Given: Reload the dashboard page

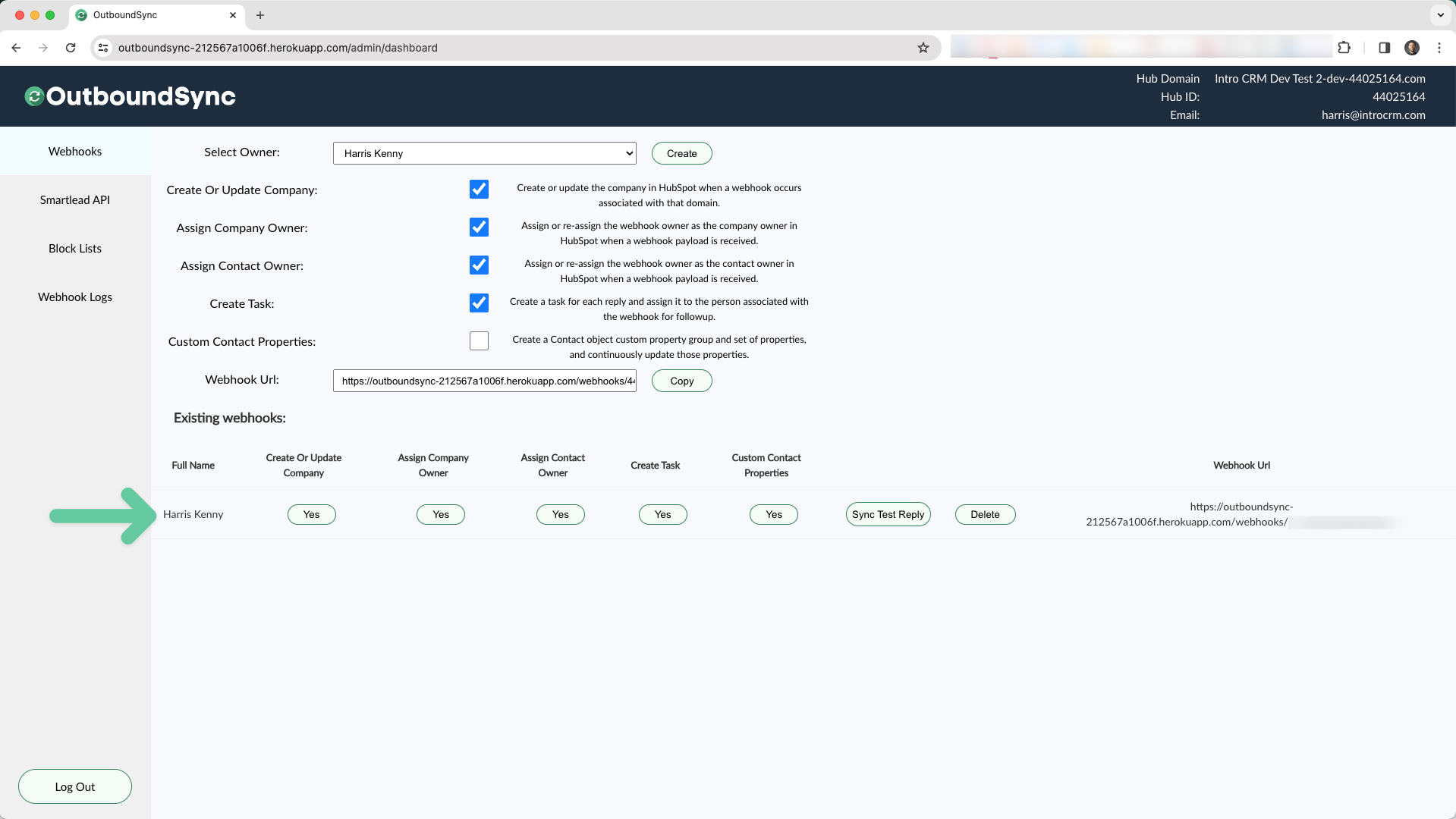Looking at the screenshot, I should pos(71,48).
